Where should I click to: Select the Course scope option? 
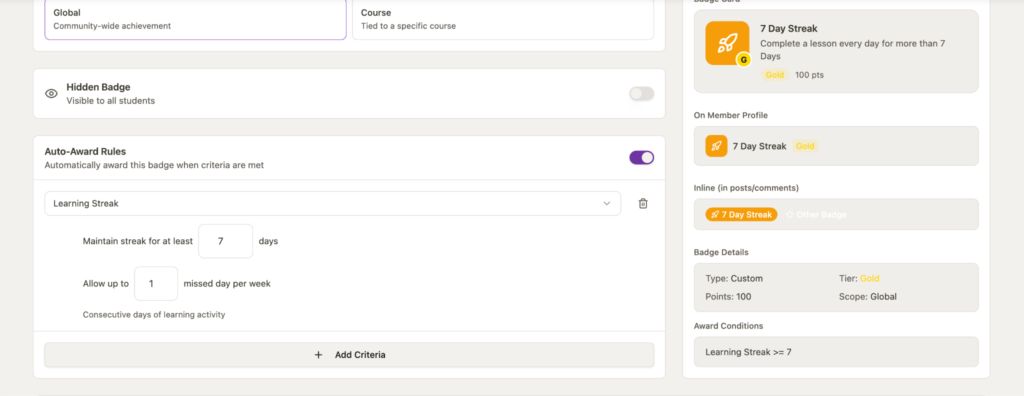tap(503, 19)
